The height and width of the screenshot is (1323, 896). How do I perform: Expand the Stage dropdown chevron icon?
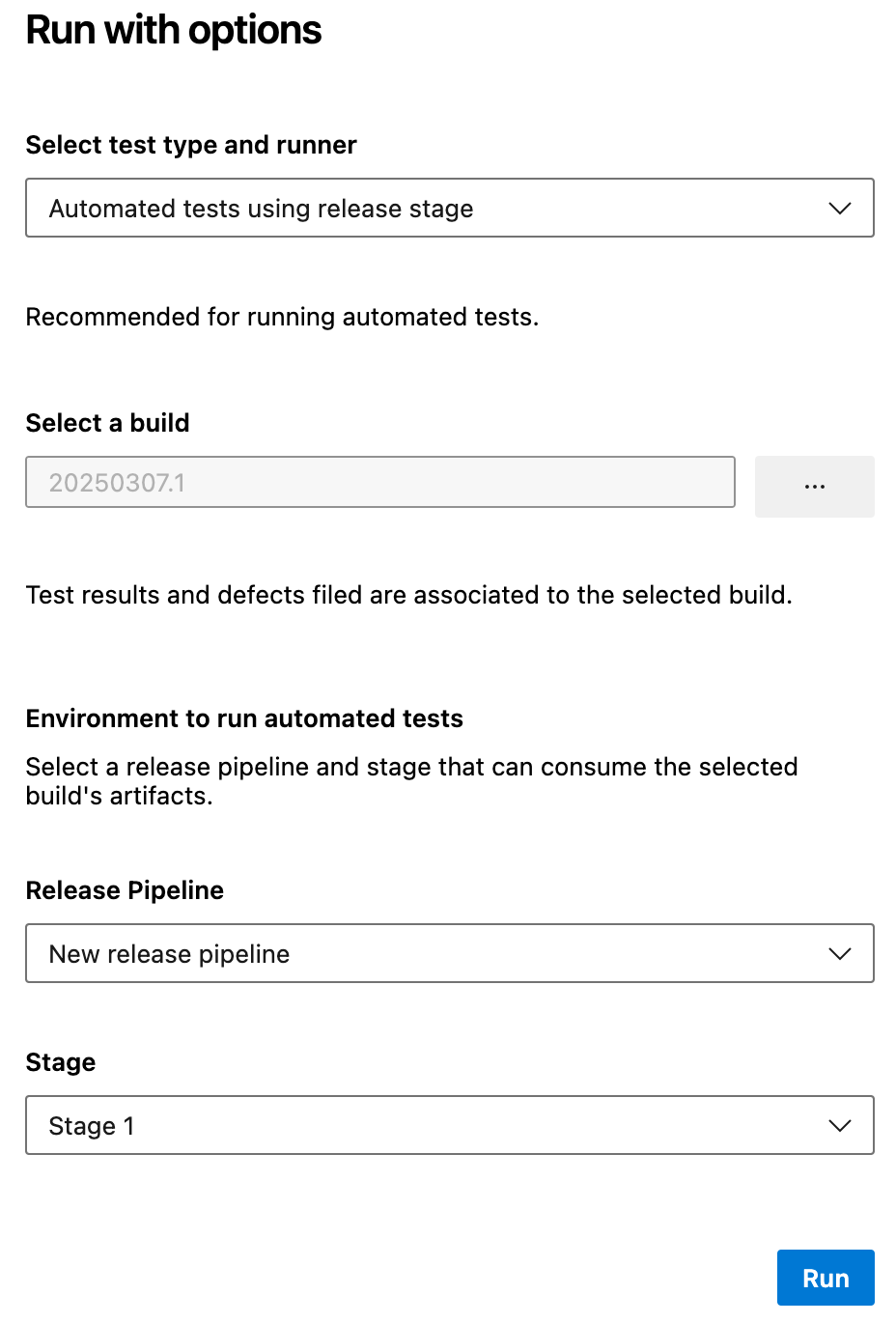[x=839, y=1125]
